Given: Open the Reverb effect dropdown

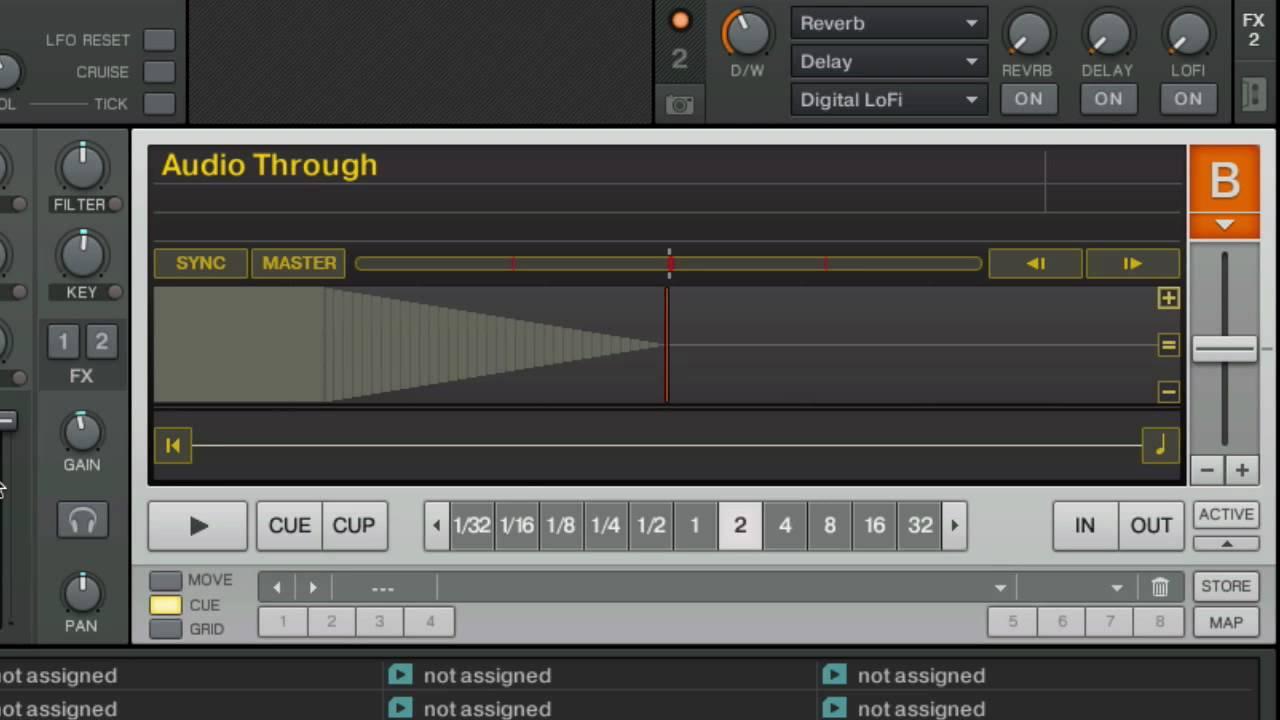Looking at the screenshot, I should point(888,23).
